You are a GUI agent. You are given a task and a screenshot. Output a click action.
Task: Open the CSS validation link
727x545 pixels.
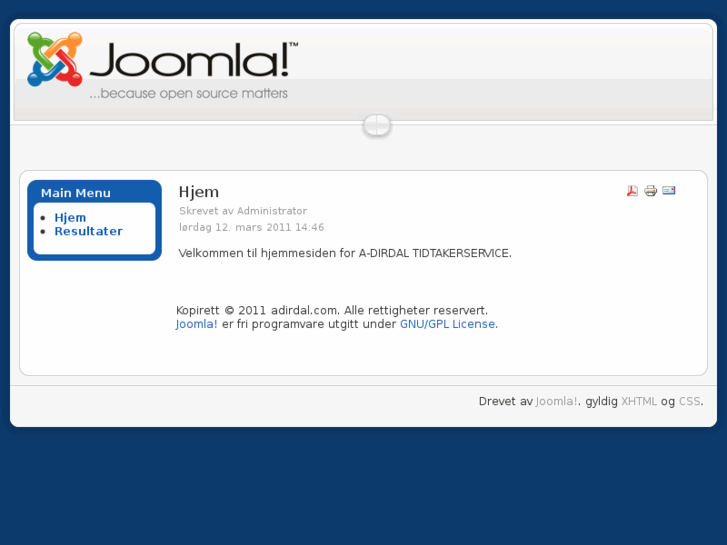(x=689, y=401)
